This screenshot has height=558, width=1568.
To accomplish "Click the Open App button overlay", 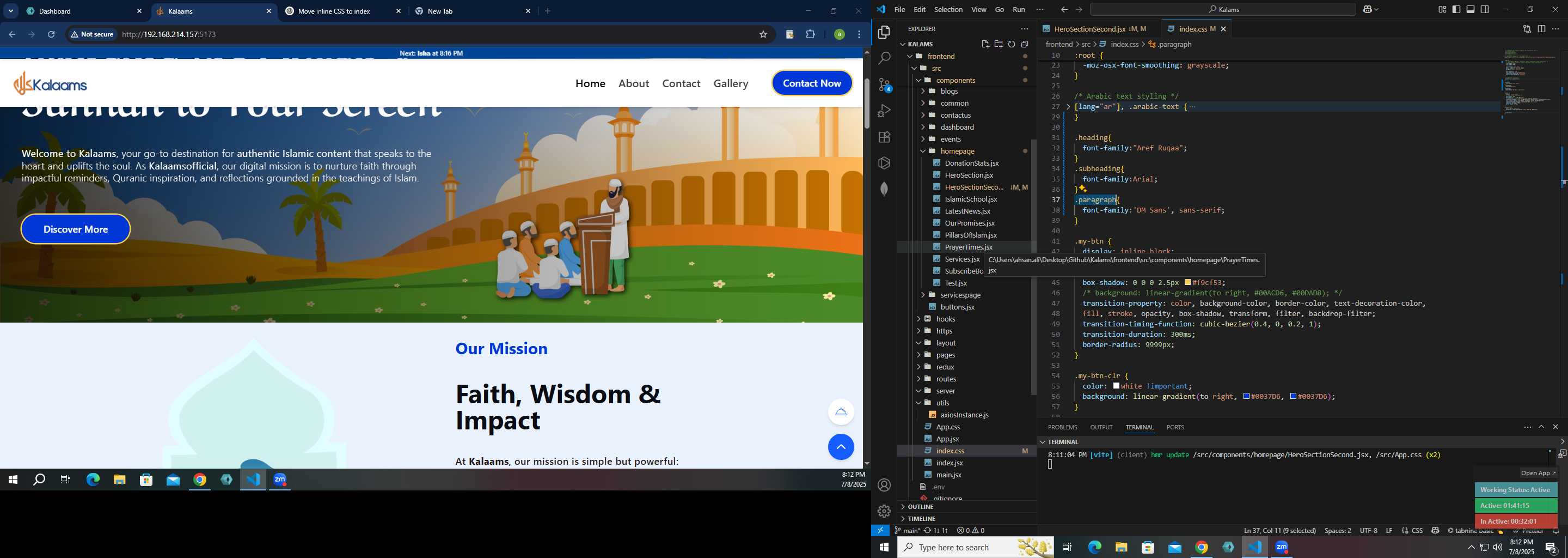I will click(x=1538, y=474).
